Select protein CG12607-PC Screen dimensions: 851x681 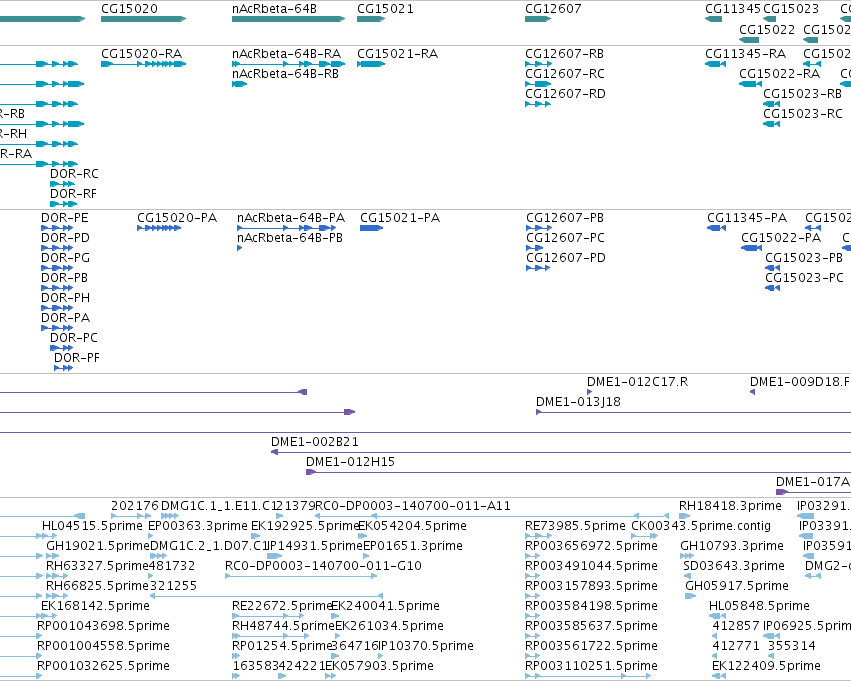pyautogui.click(x=535, y=248)
